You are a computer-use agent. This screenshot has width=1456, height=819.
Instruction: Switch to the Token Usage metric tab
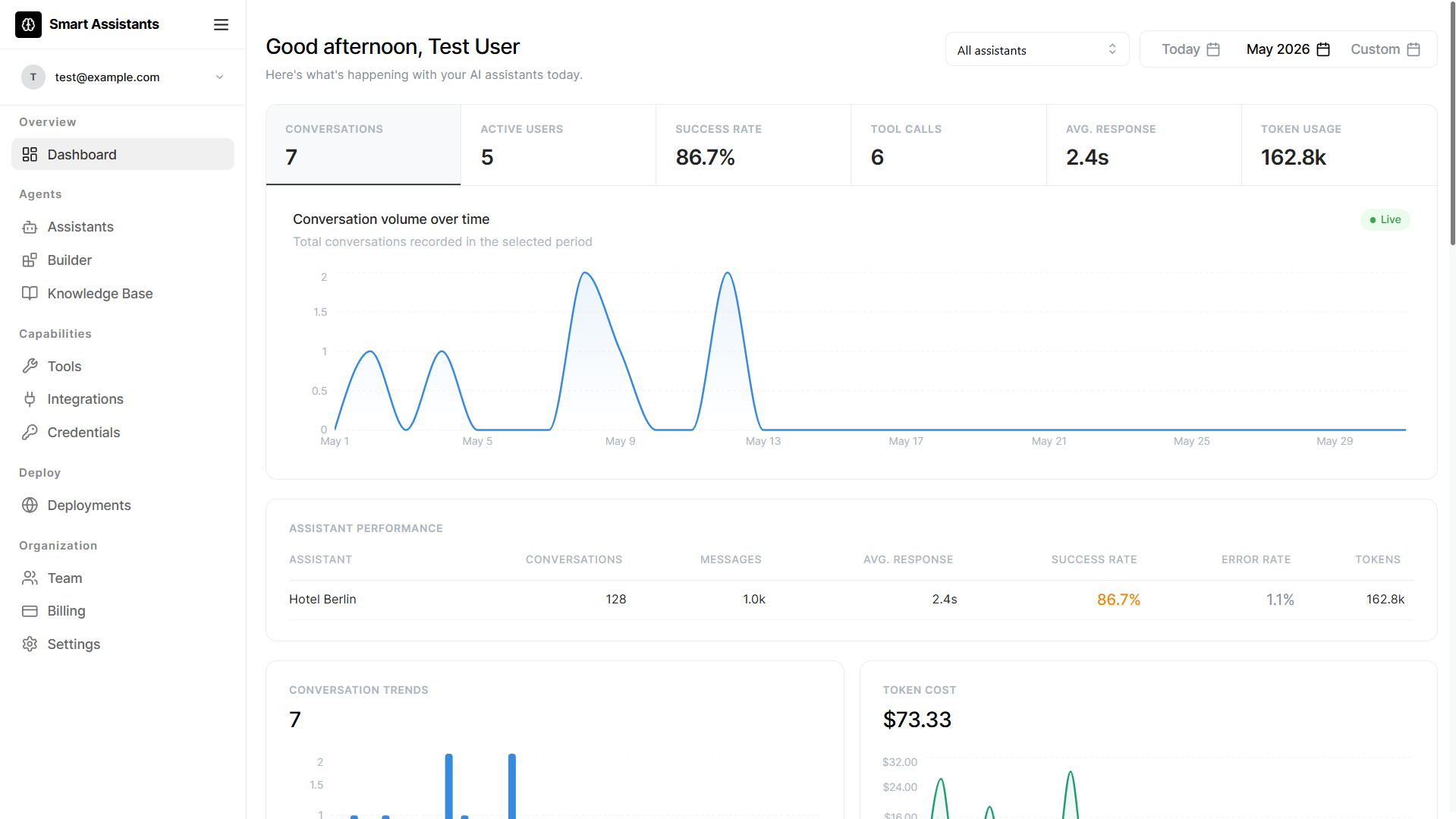(x=1339, y=145)
